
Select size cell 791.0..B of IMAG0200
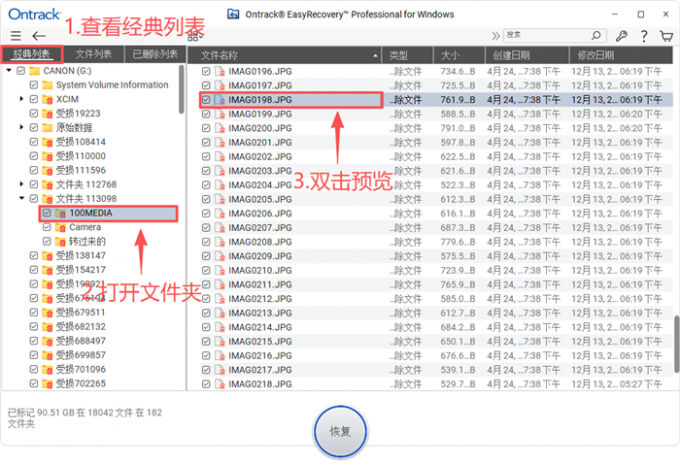[458, 128]
